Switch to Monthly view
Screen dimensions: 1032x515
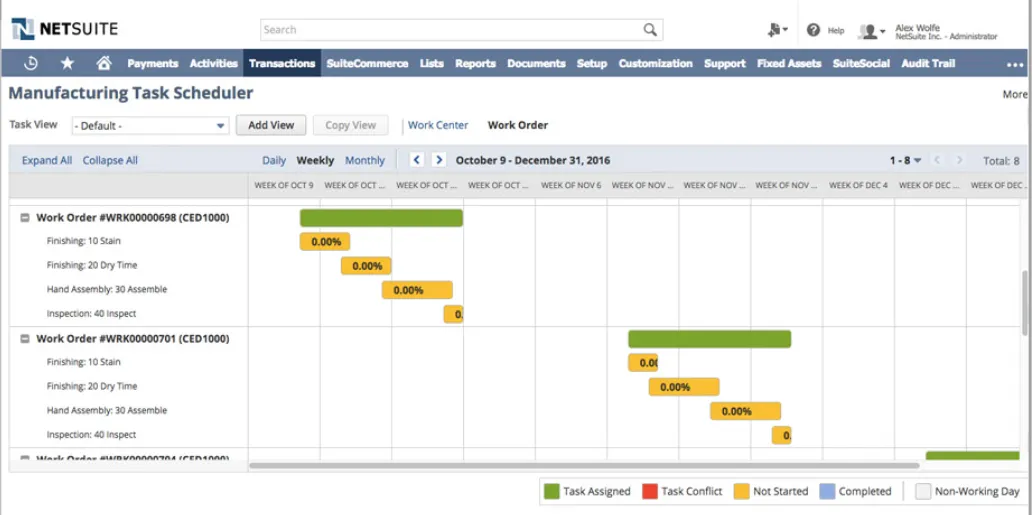pos(365,160)
